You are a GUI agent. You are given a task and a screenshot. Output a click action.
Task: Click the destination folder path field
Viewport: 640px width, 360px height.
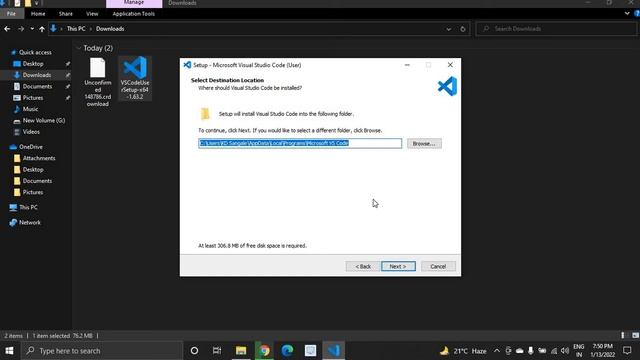[x=300, y=143]
